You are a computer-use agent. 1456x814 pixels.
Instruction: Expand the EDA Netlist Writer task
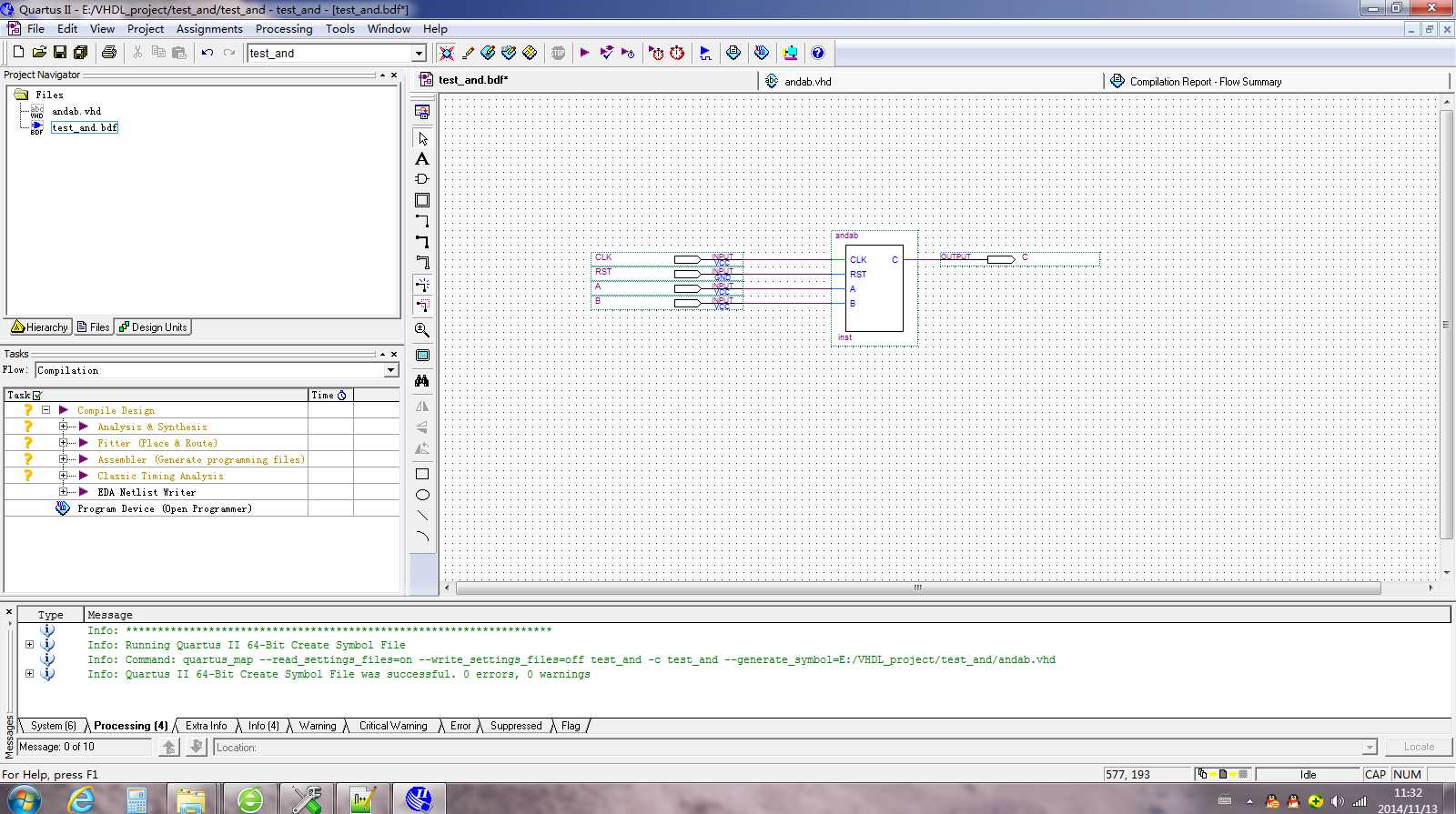[x=63, y=492]
